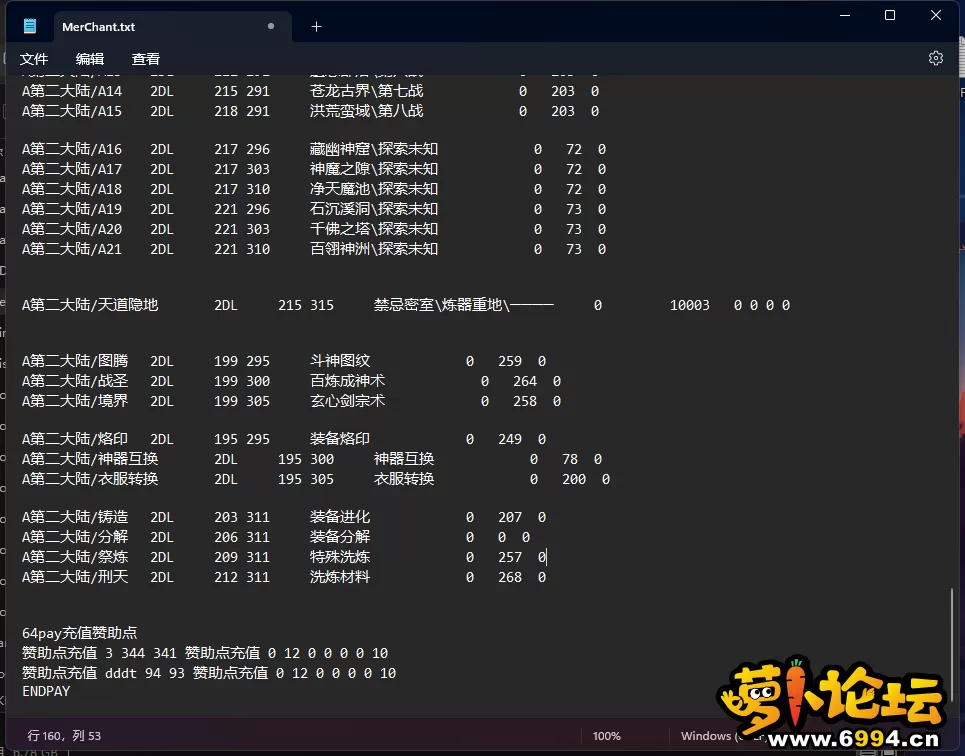This screenshot has height=756, width=965.
Task: Click the vertical scrollbar thumb
Action: [x=951, y=645]
